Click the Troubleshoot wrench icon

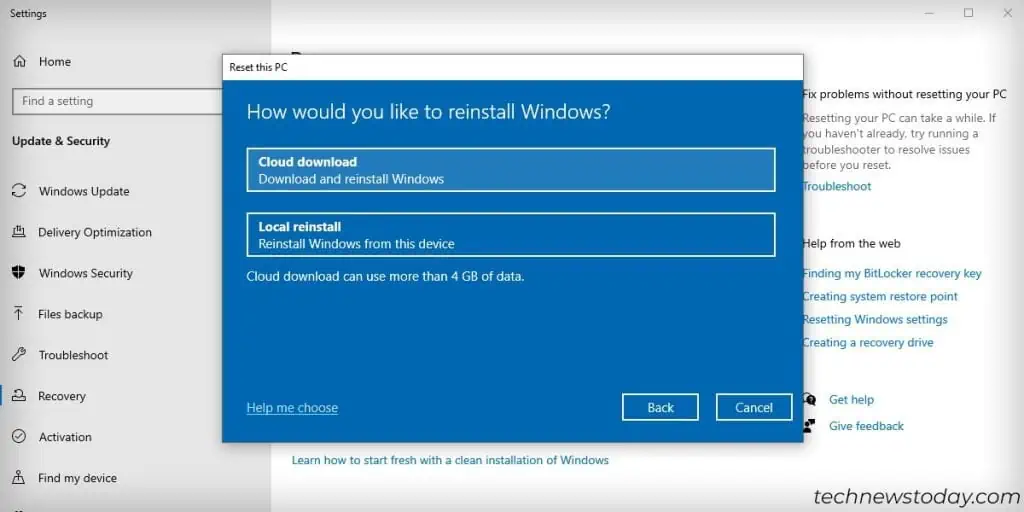pos(19,355)
